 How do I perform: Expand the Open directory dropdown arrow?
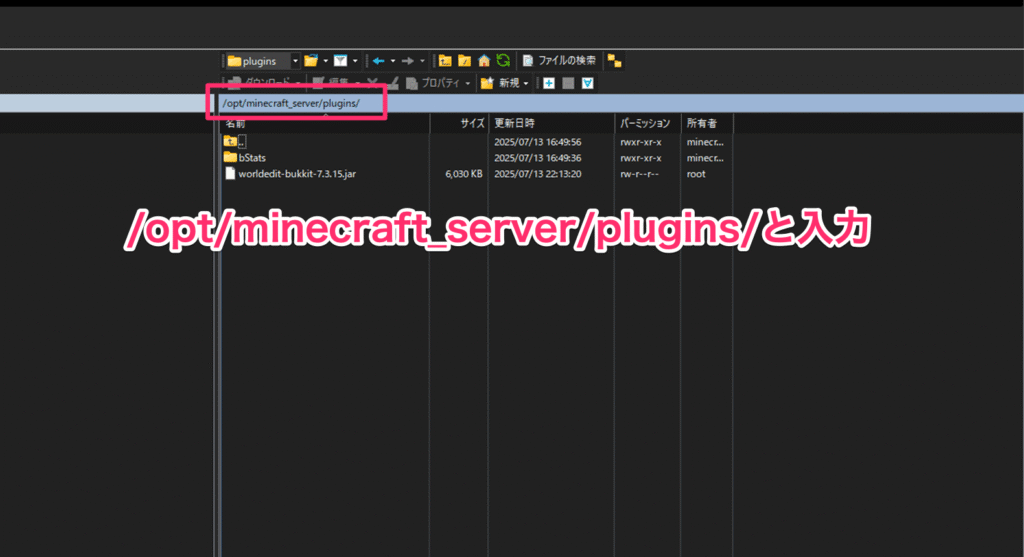[325, 61]
